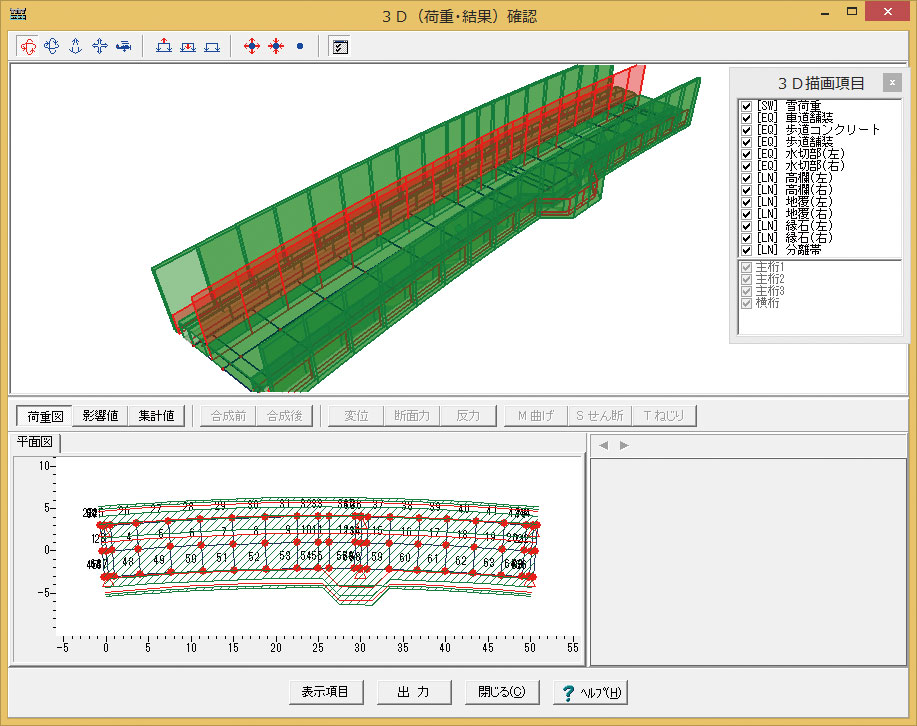Click the 断面力 button
The image size is (917, 726).
coord(412,416)
